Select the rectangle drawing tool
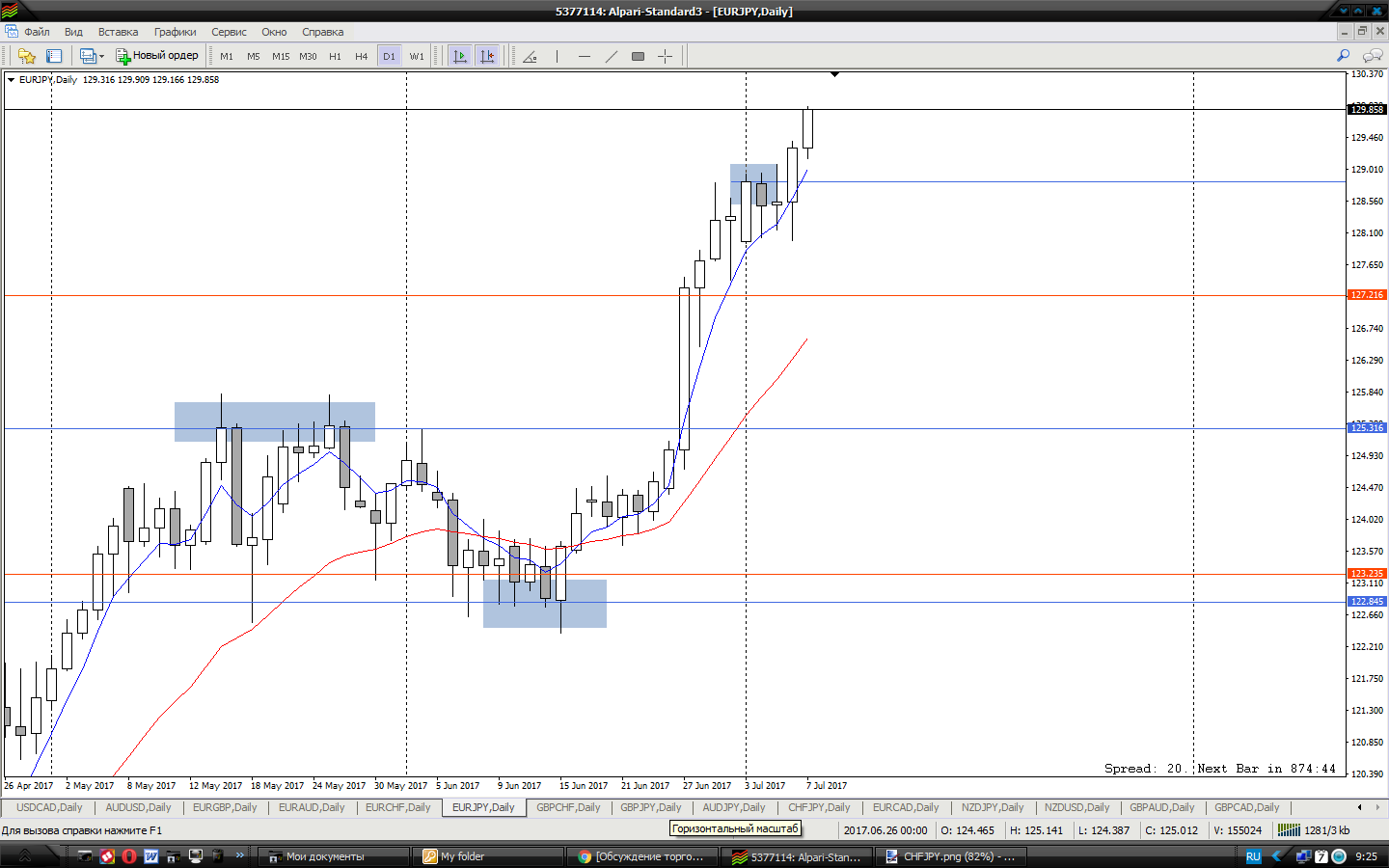Viewport: 1389px width, 868px height. pyautogui.click(x=638, y=56)
